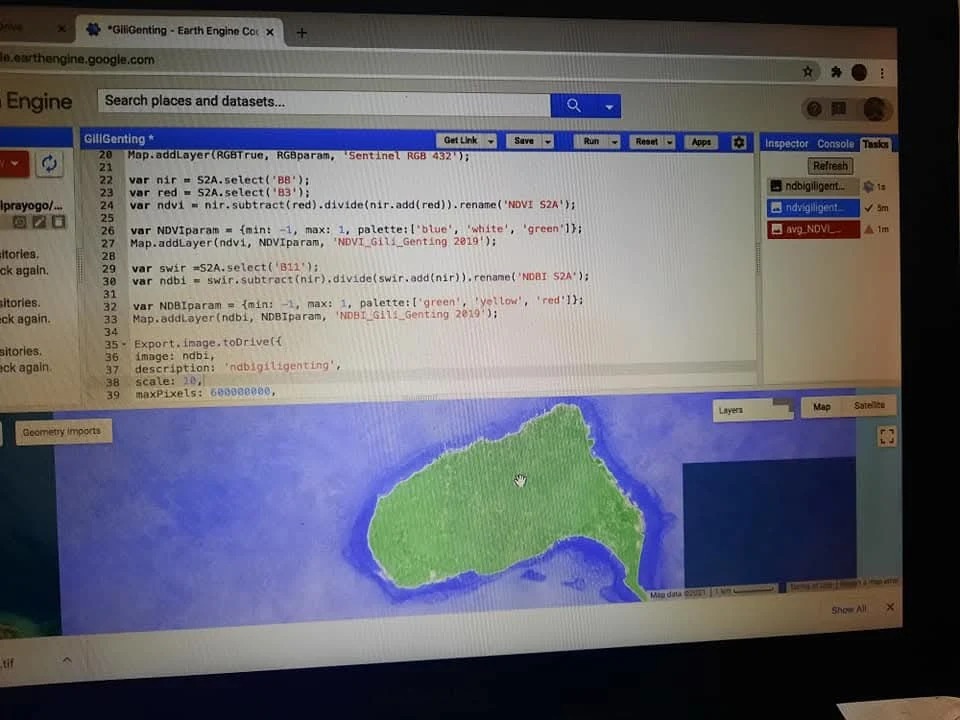Open a new browser tab
Screen dimensions: 960x720
click(x=301, y=33)
